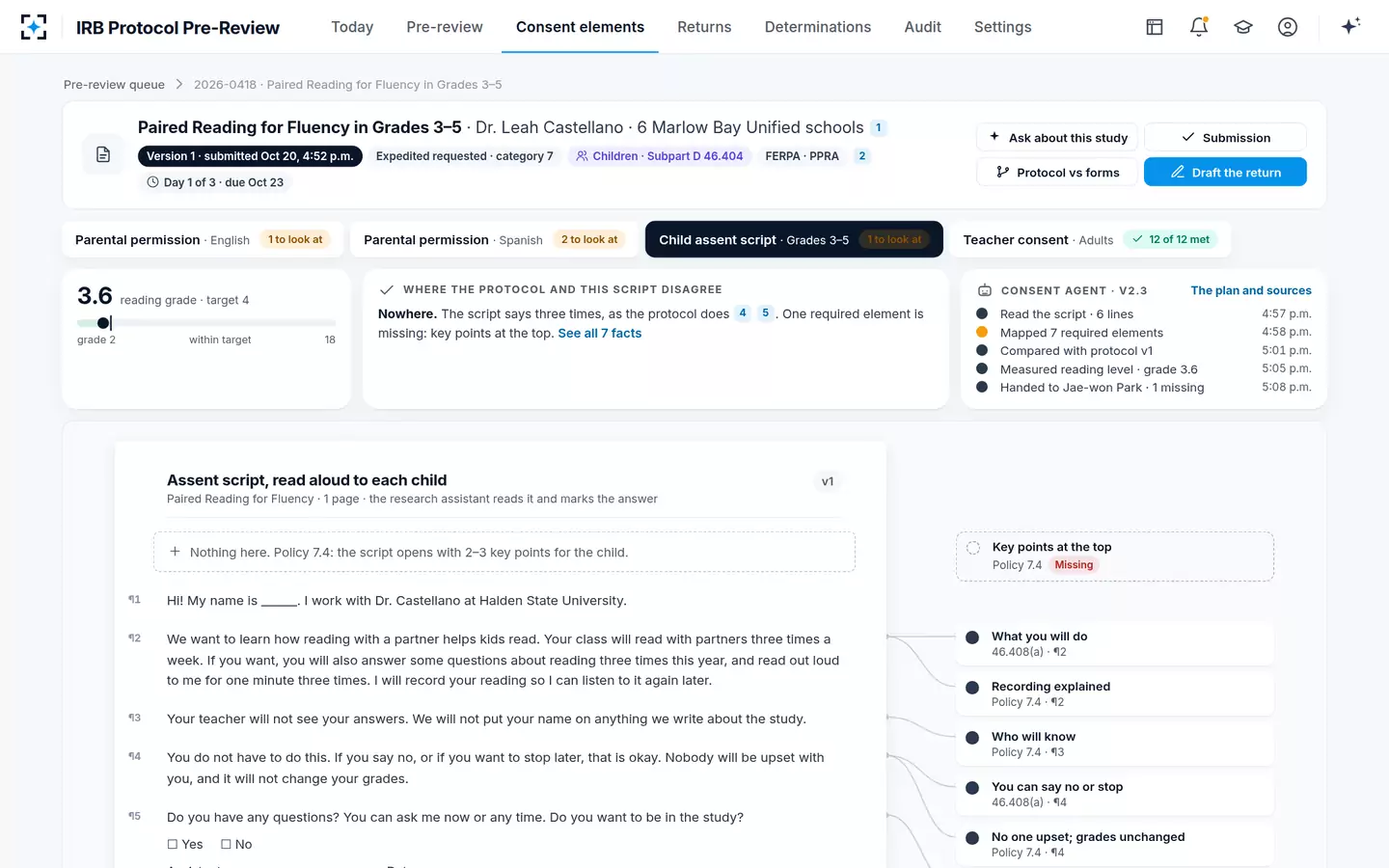The width and height of the screenshot is (1389, 868).
Task: Open the user account profile icon
Action: click(x=1288, y=27)
